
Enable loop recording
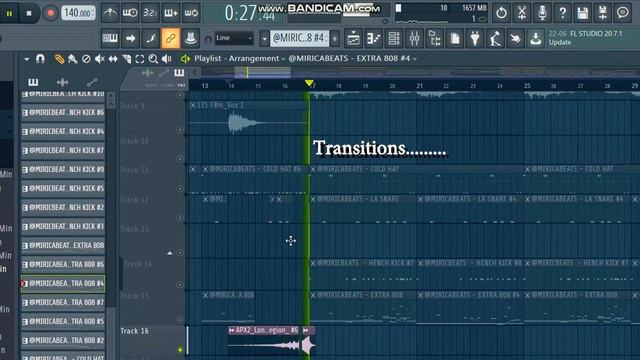click(x=191, y=13)
